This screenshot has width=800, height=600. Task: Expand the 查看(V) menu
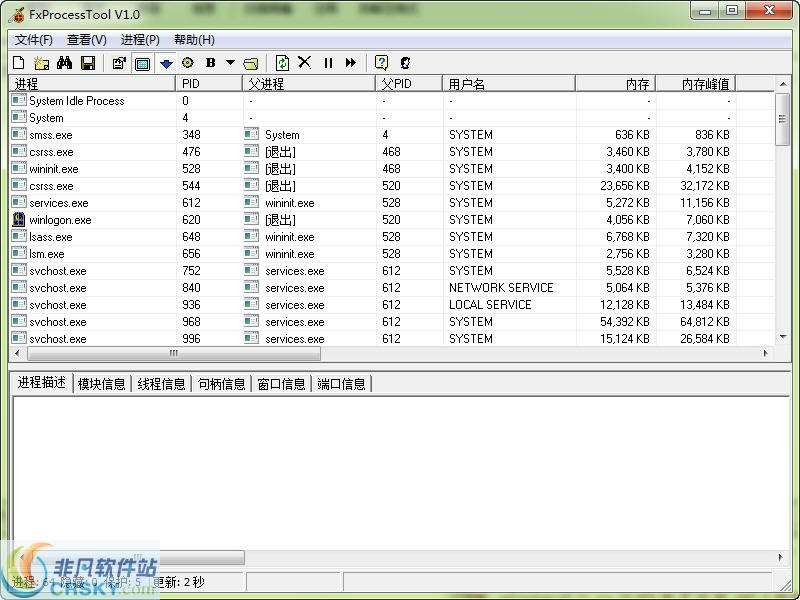pos(84,40)
